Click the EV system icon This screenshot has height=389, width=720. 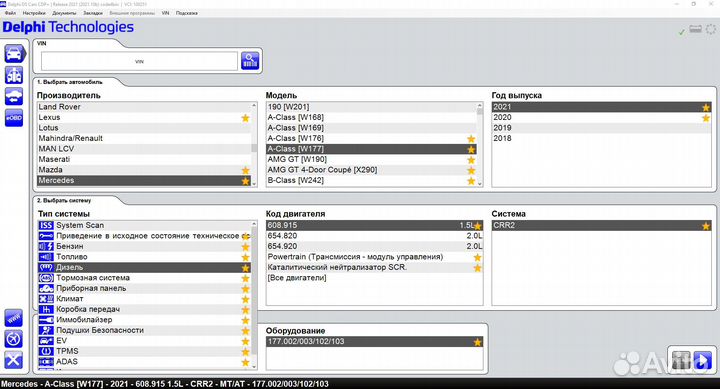click(46, 341)
